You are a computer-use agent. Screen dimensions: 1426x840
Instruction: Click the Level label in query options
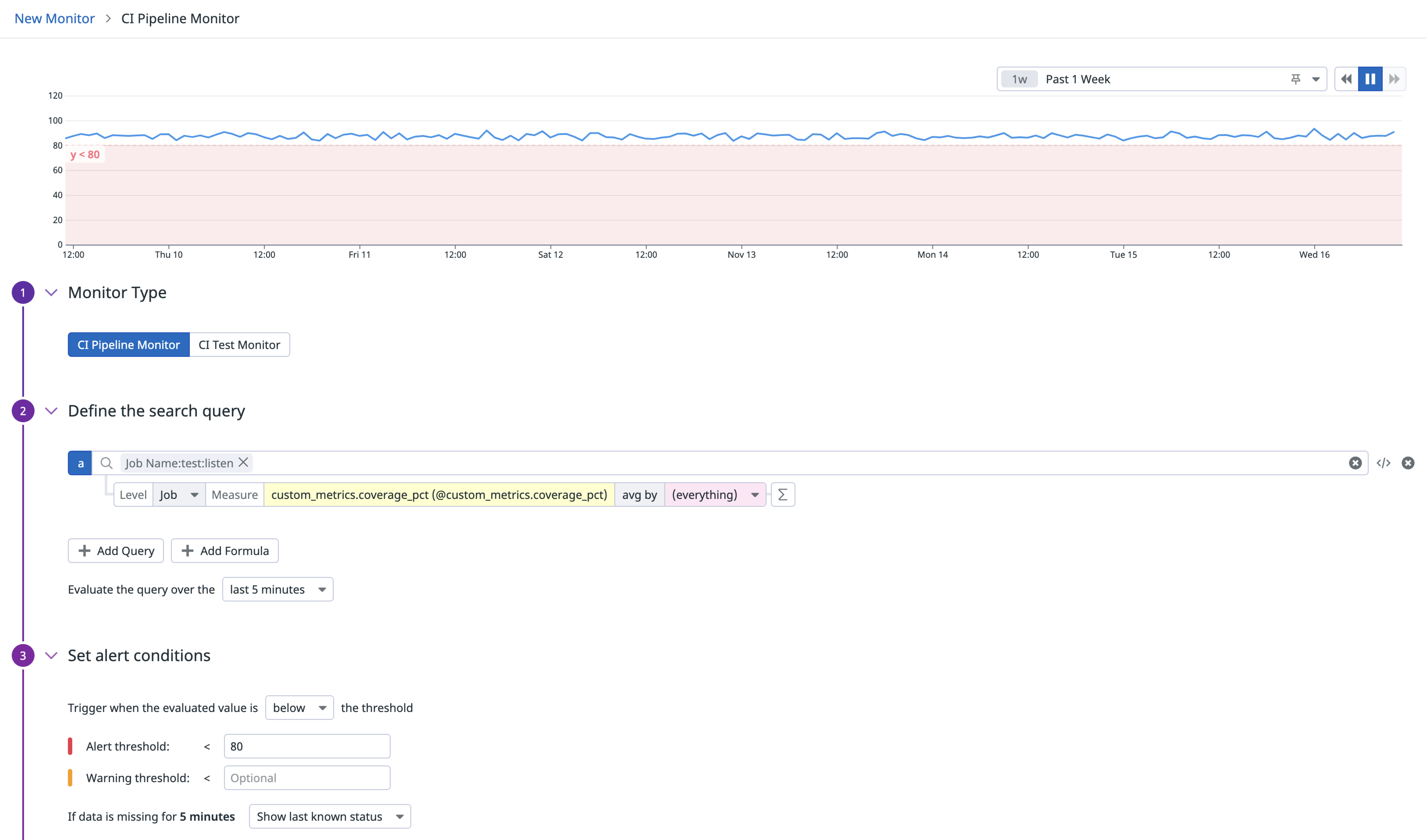(134, 495)
